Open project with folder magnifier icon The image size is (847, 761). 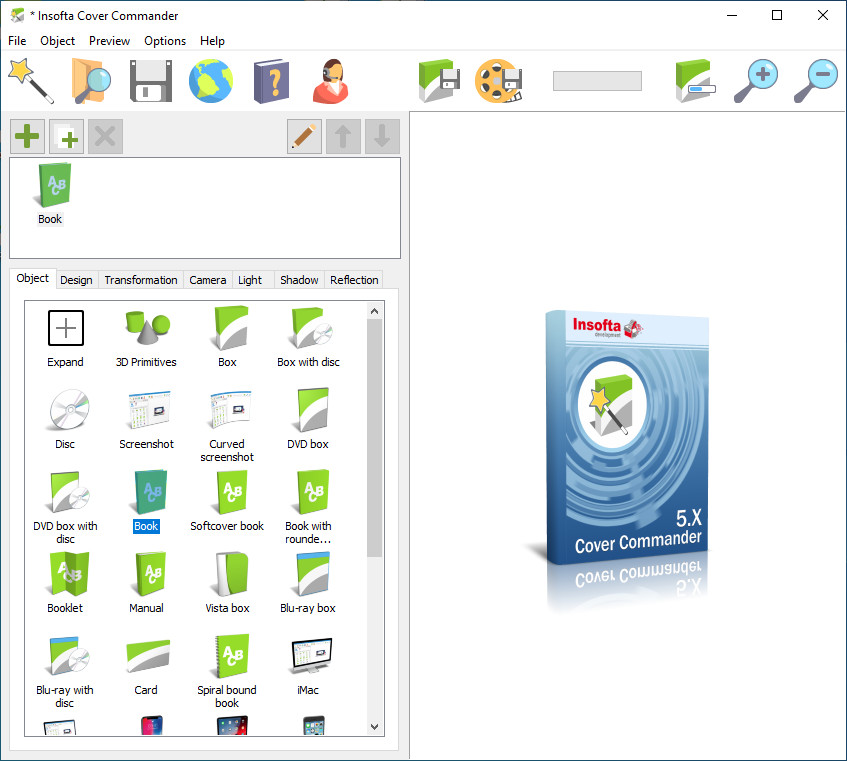[x=91, y=81]
